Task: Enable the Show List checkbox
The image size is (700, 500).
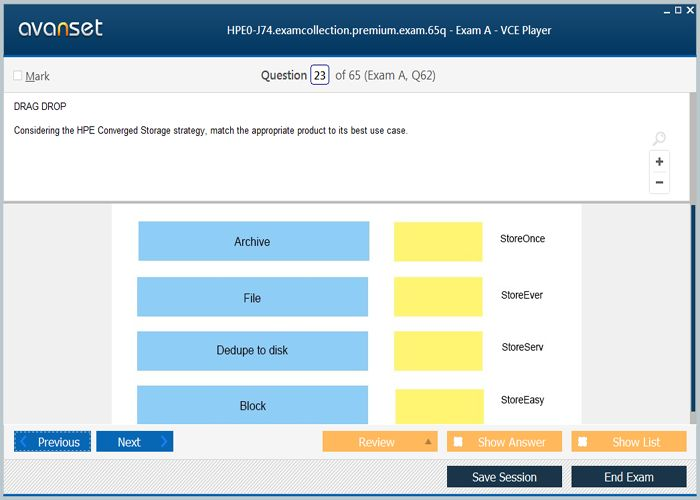Action: coord(583,442)
